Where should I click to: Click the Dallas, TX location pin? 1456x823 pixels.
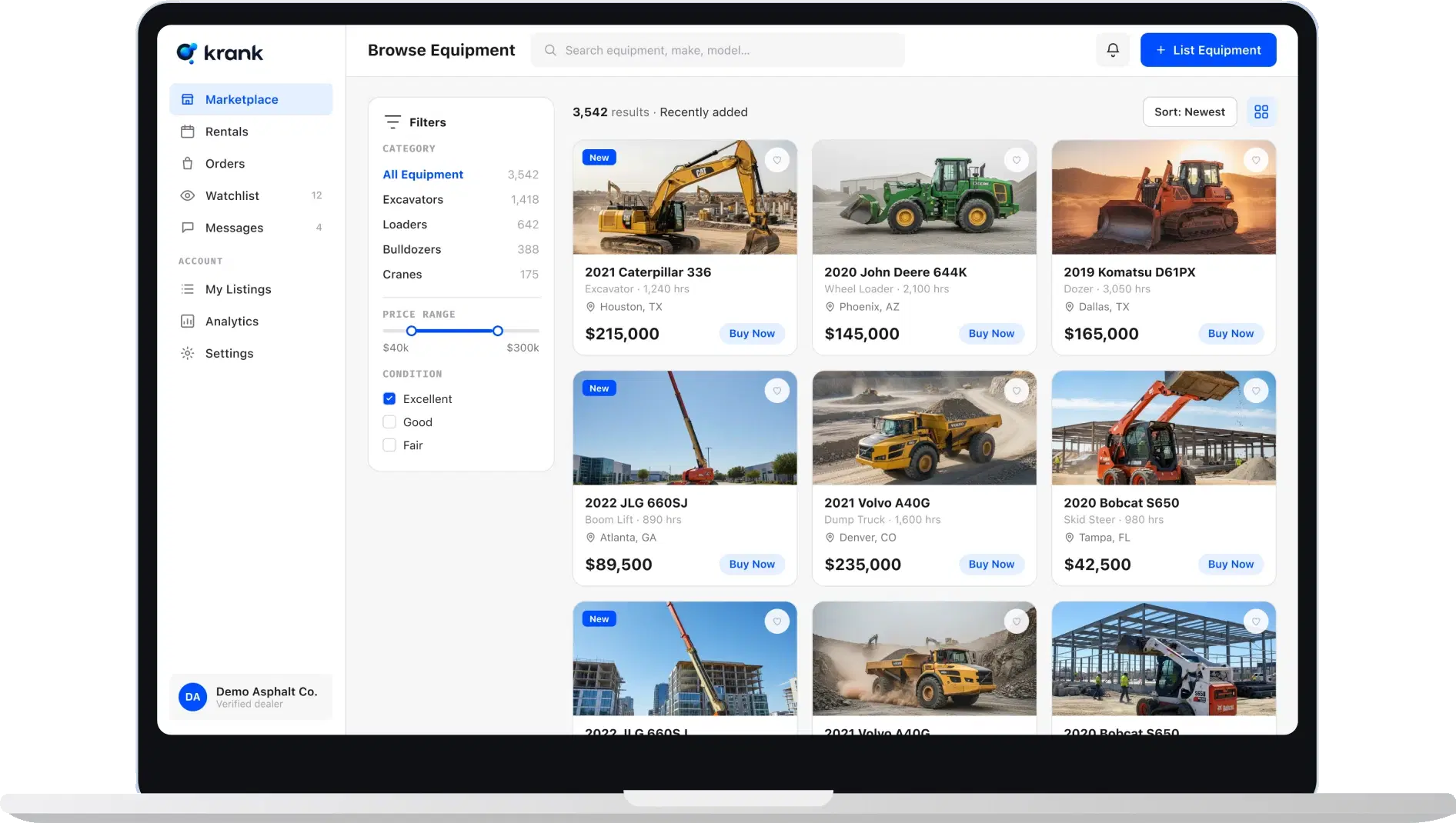pyautogui.click(x=1070, y=307)
